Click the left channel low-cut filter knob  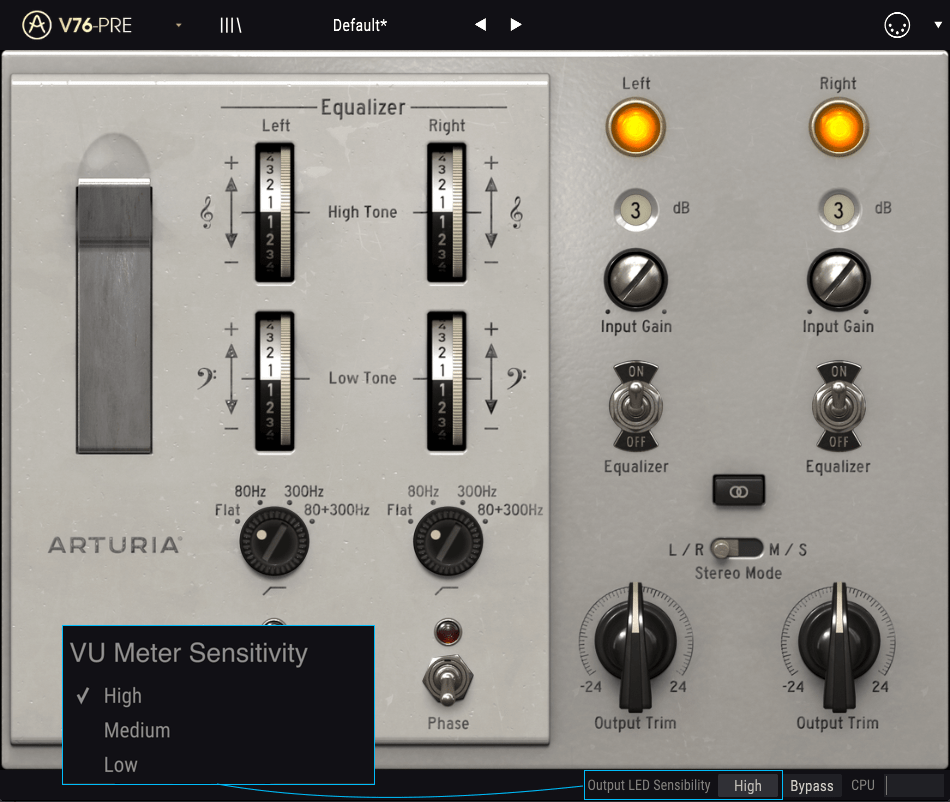click(x=274, y=541)
